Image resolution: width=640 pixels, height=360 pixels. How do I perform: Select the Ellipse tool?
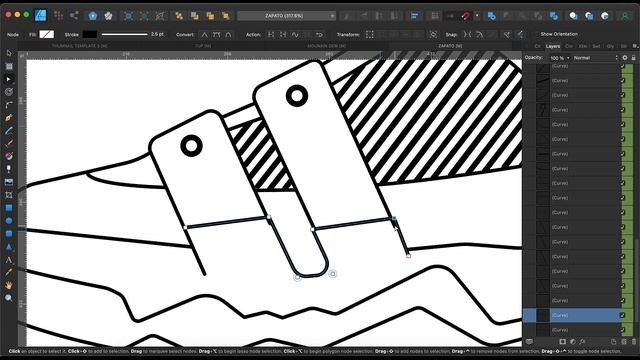[x=9, y=221]
